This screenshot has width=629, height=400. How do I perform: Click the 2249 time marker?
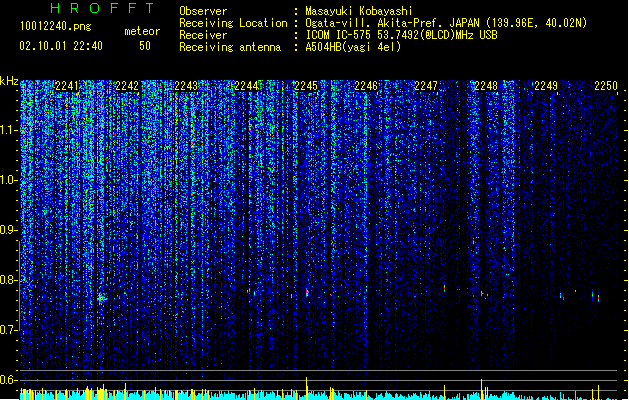(546, 86)
